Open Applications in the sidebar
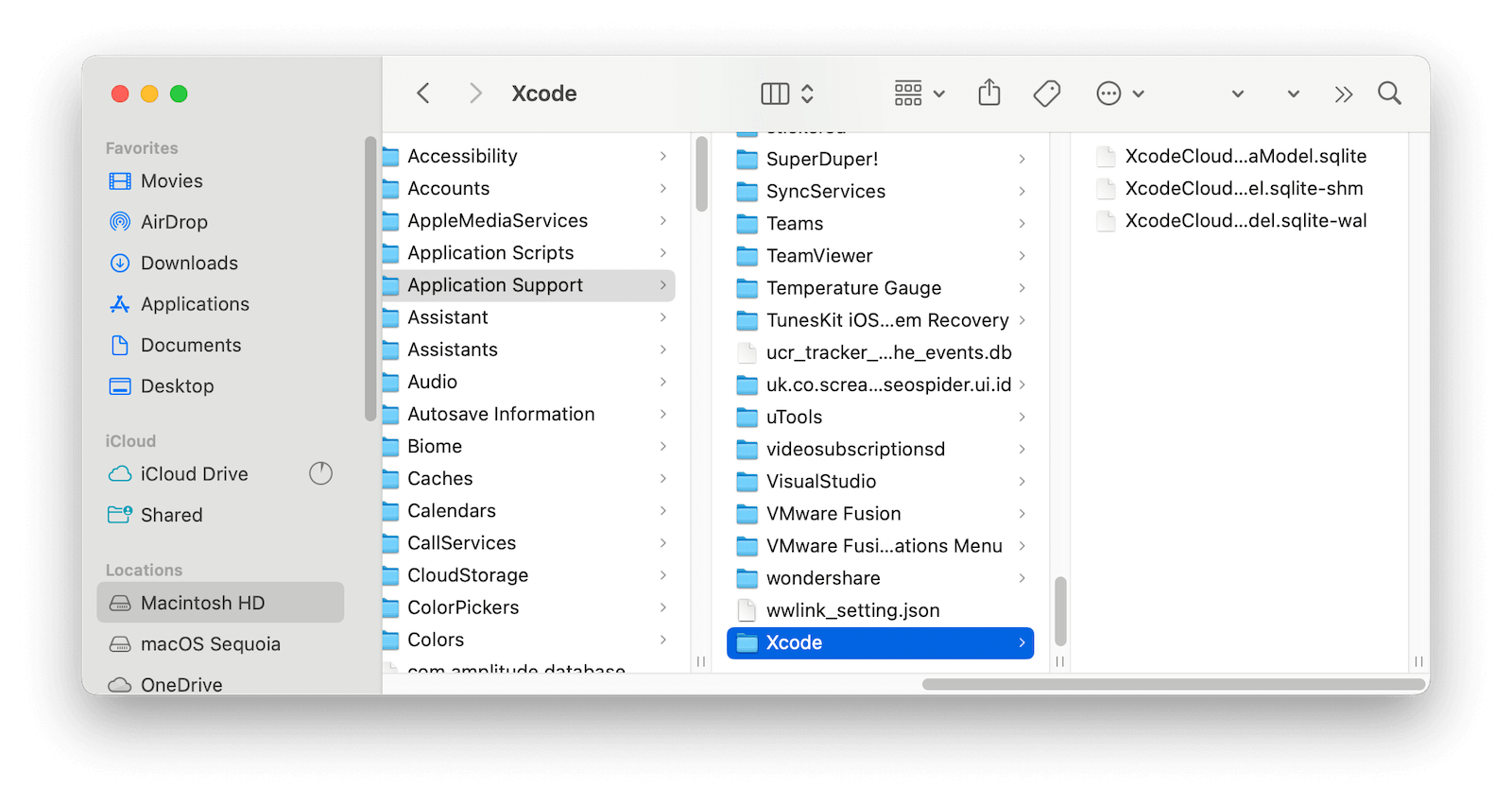The image size is (1512, 803). coord(220,304)
